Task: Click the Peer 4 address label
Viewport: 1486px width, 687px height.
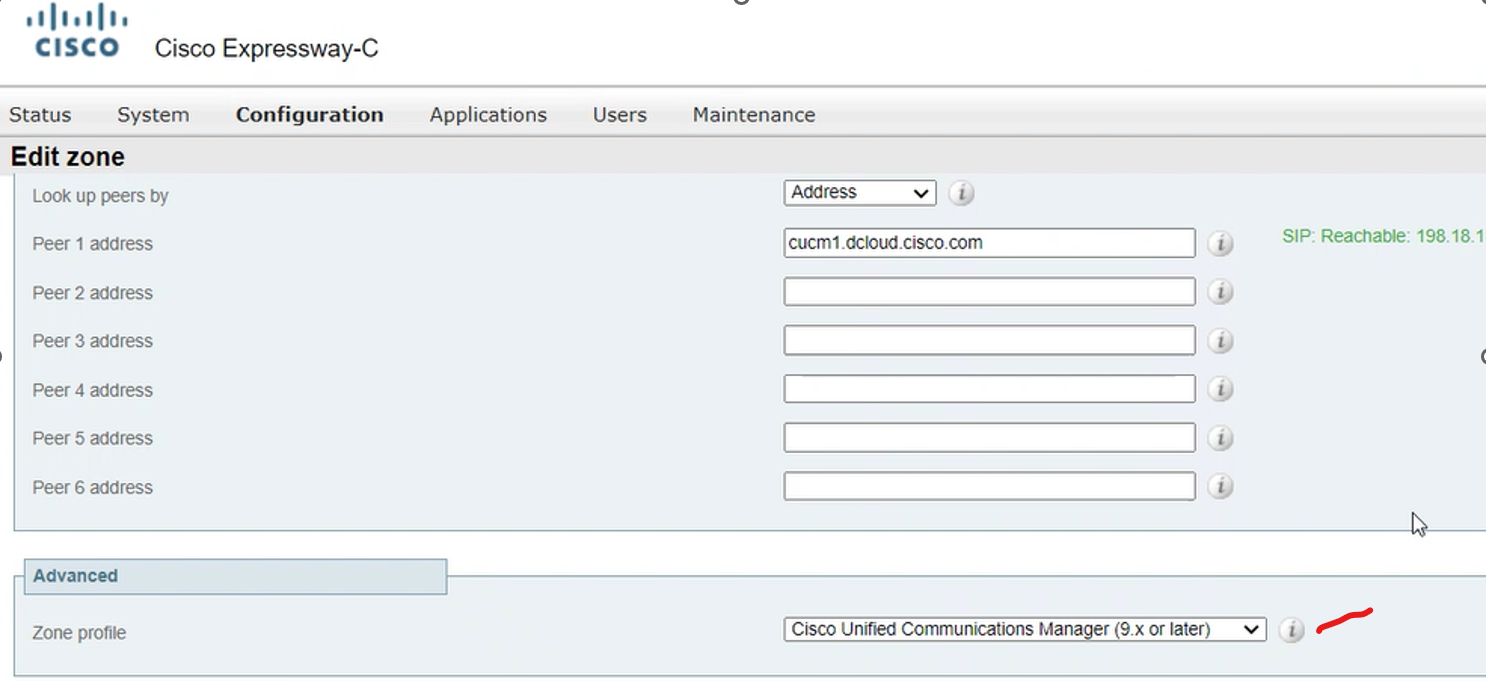Action: (92, 390)
